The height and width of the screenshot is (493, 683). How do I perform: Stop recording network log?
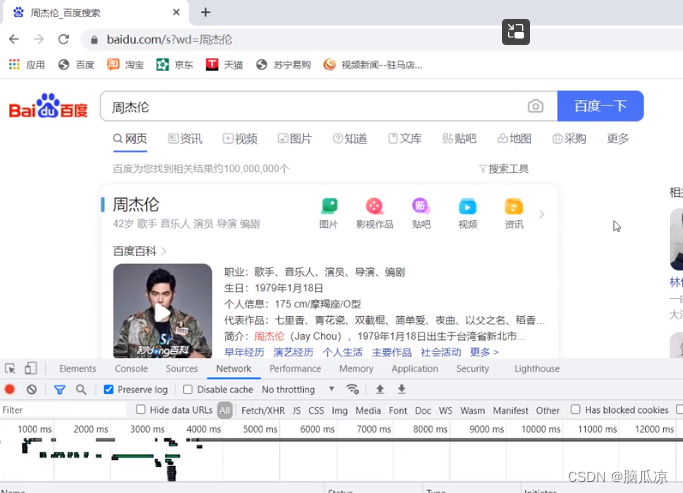[10, 389]
